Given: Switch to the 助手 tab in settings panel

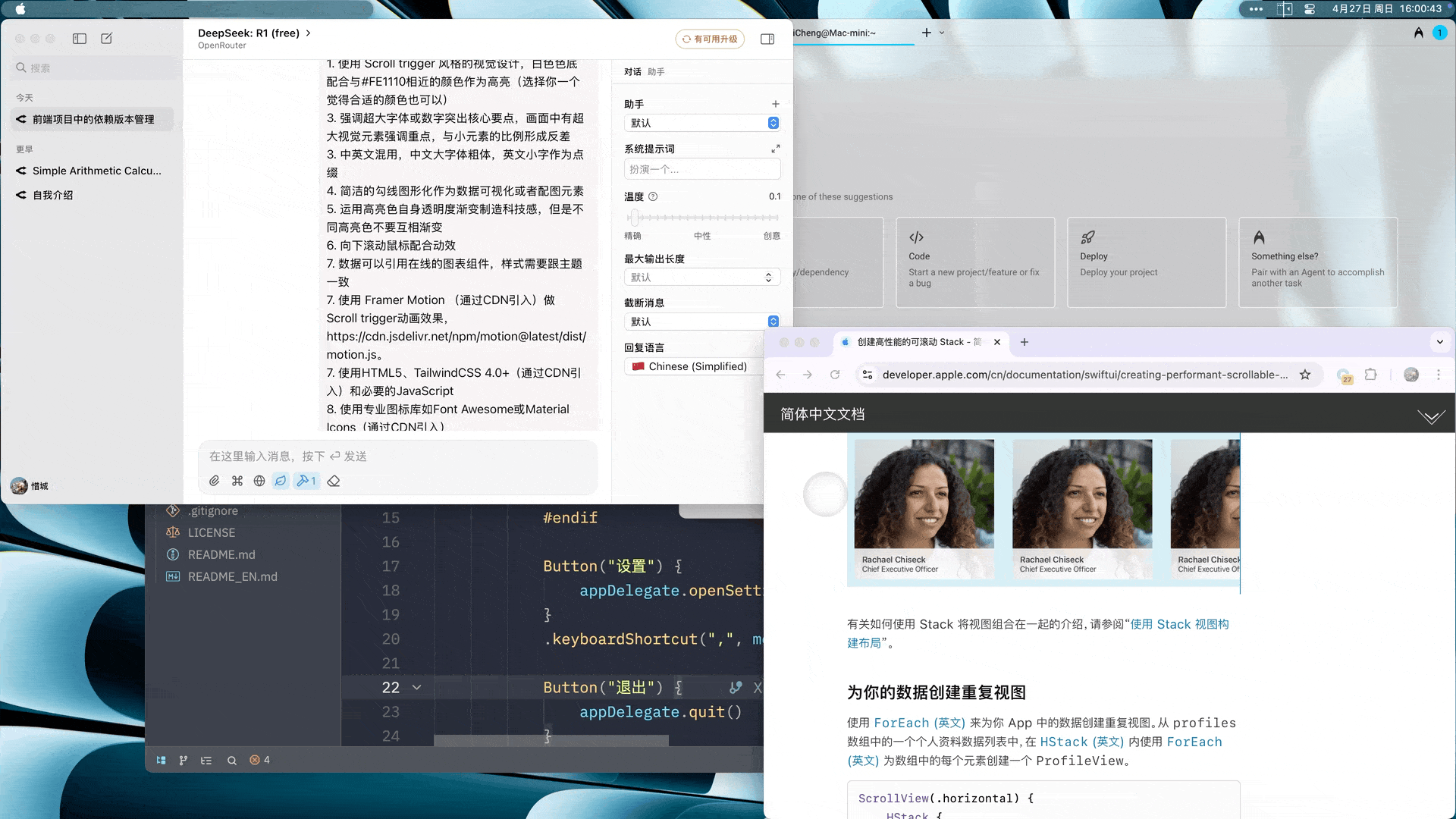Looking at the screenshot, I should click(656, 72).
